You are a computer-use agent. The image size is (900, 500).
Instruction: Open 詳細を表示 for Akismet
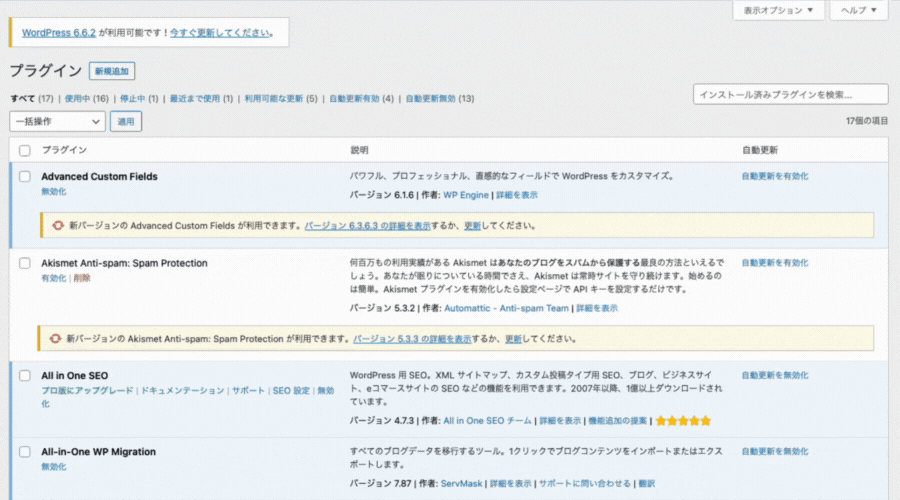(x=597, y=308)
